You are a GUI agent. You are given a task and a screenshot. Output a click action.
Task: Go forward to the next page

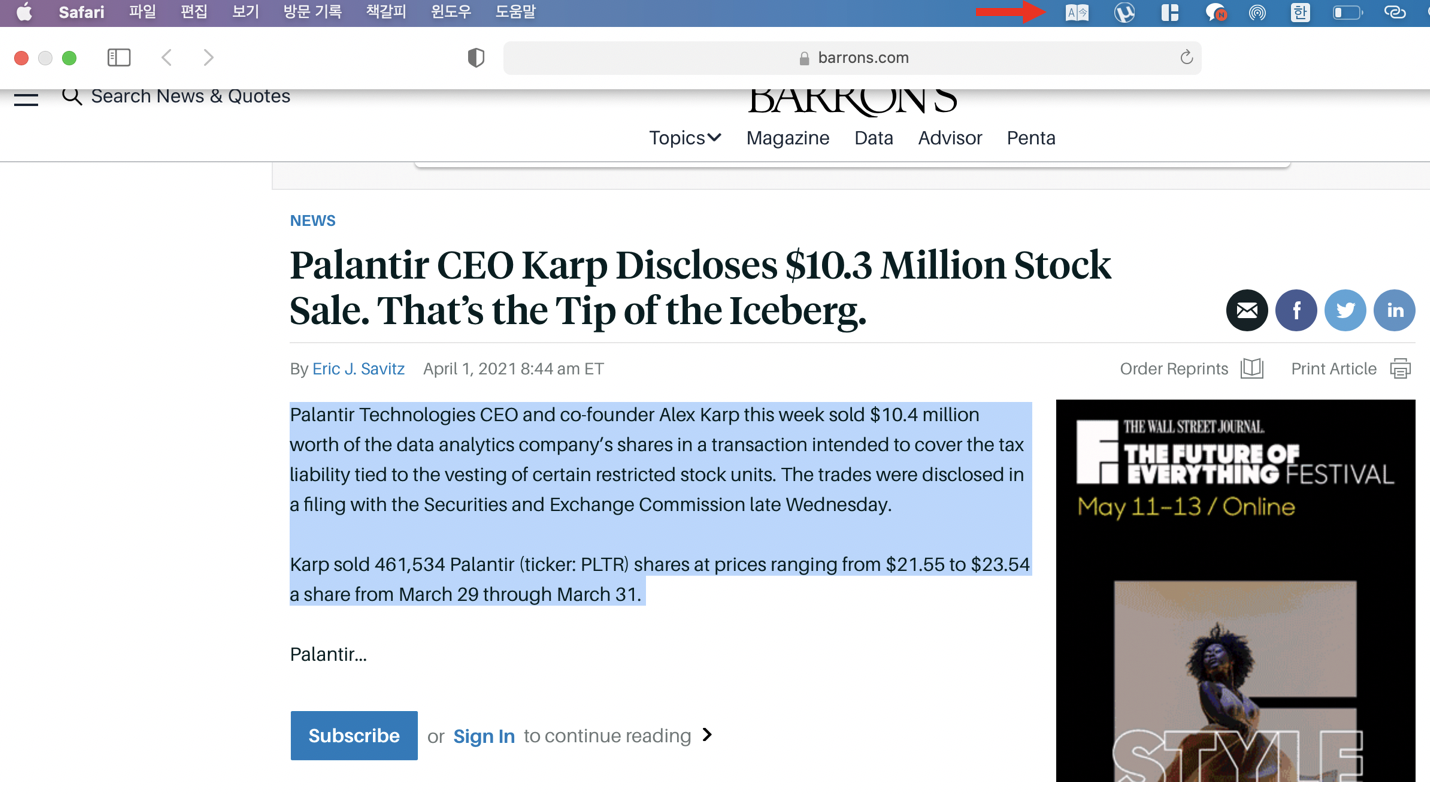208,58
